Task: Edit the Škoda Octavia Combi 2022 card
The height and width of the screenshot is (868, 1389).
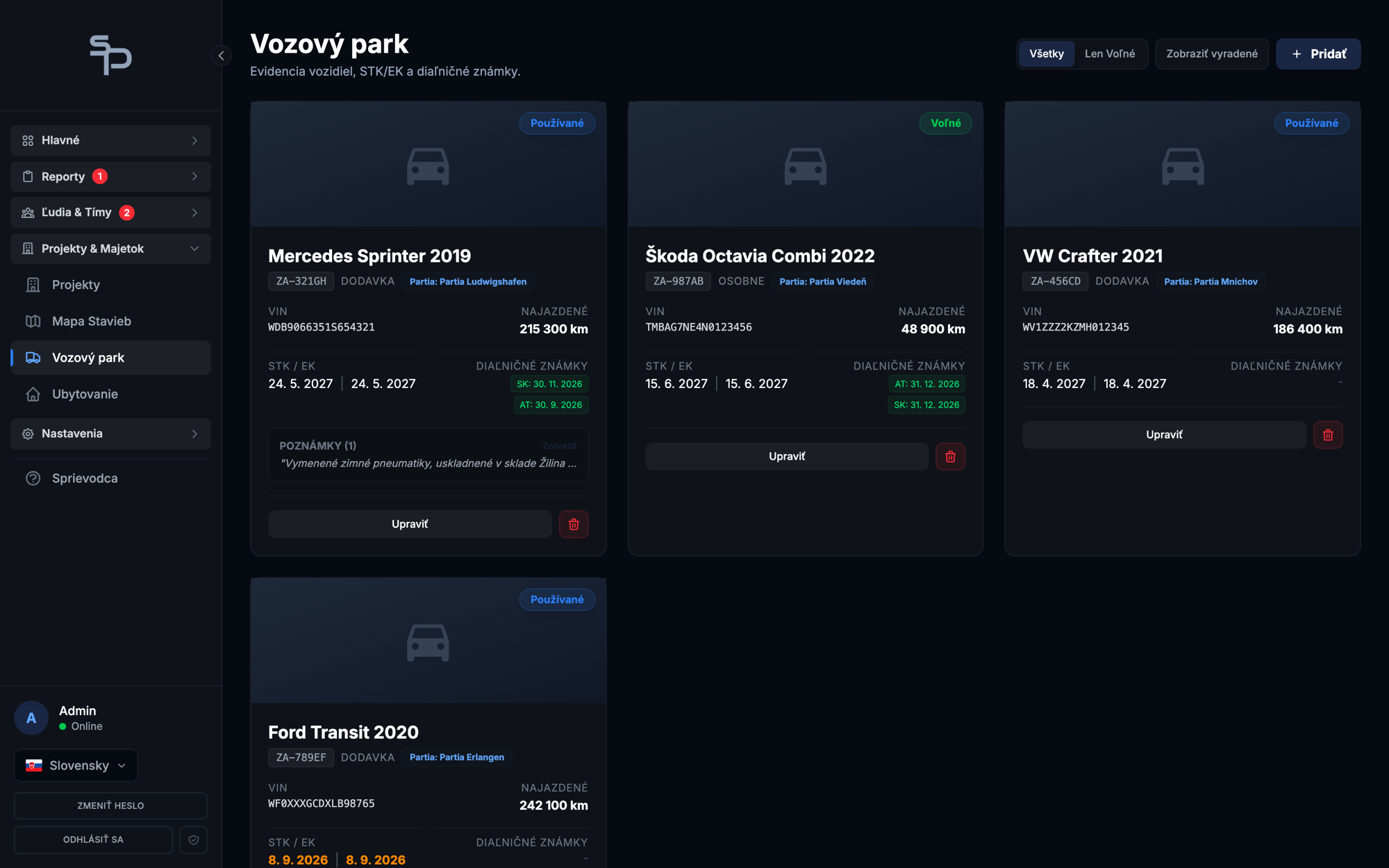Action: pos(787,456)
